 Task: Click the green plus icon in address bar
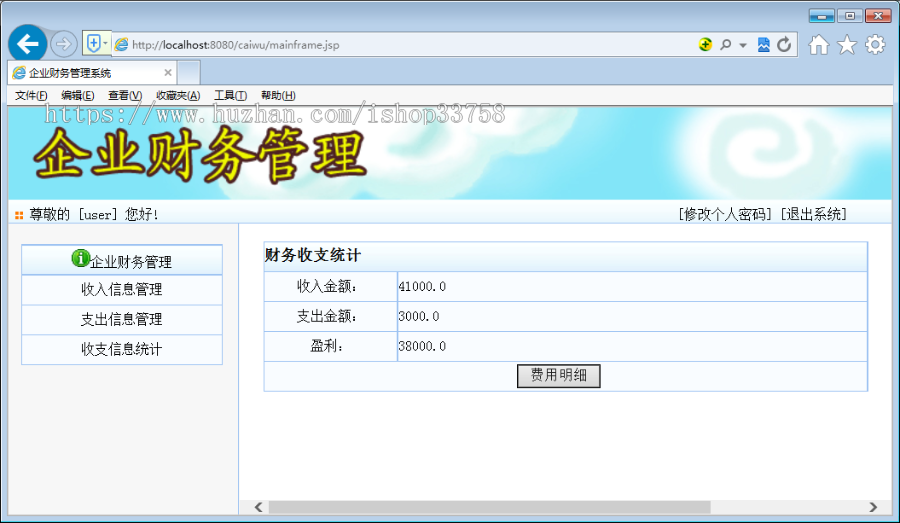click(x=705, y=44)
